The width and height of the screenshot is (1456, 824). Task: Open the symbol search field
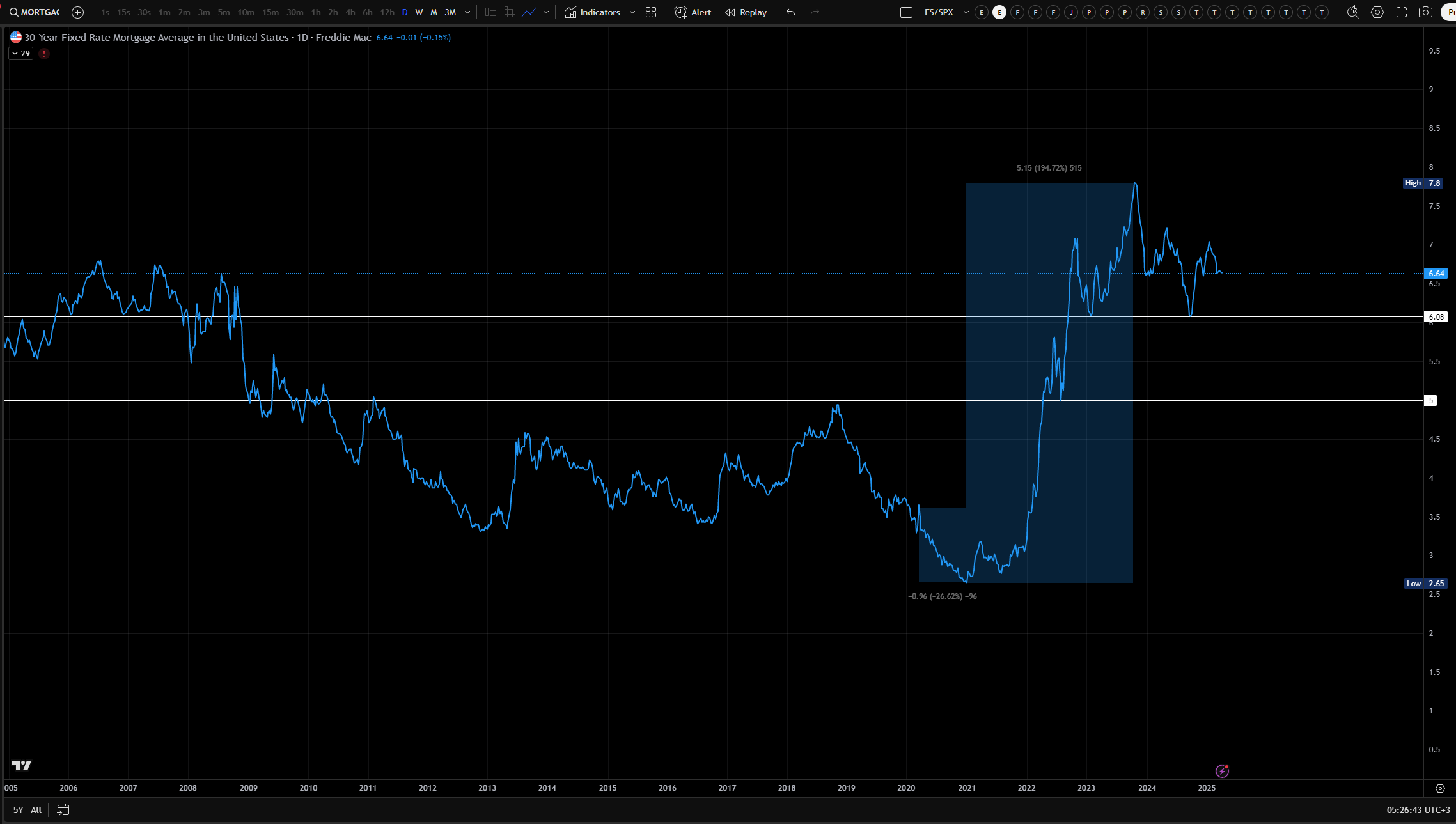click(35, 12)
